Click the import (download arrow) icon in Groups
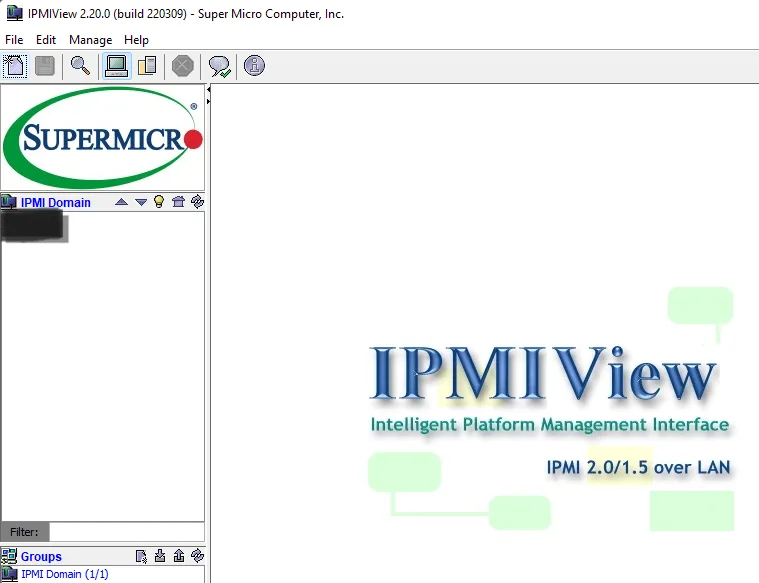The height and width of the screenshot is (583, 759). tap(160, 556)
